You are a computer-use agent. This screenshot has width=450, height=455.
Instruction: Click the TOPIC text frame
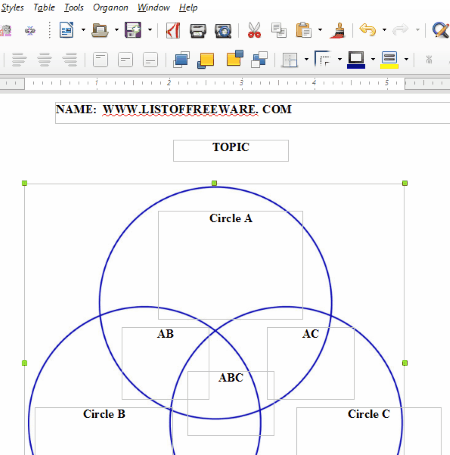click(x=231, y=151)
